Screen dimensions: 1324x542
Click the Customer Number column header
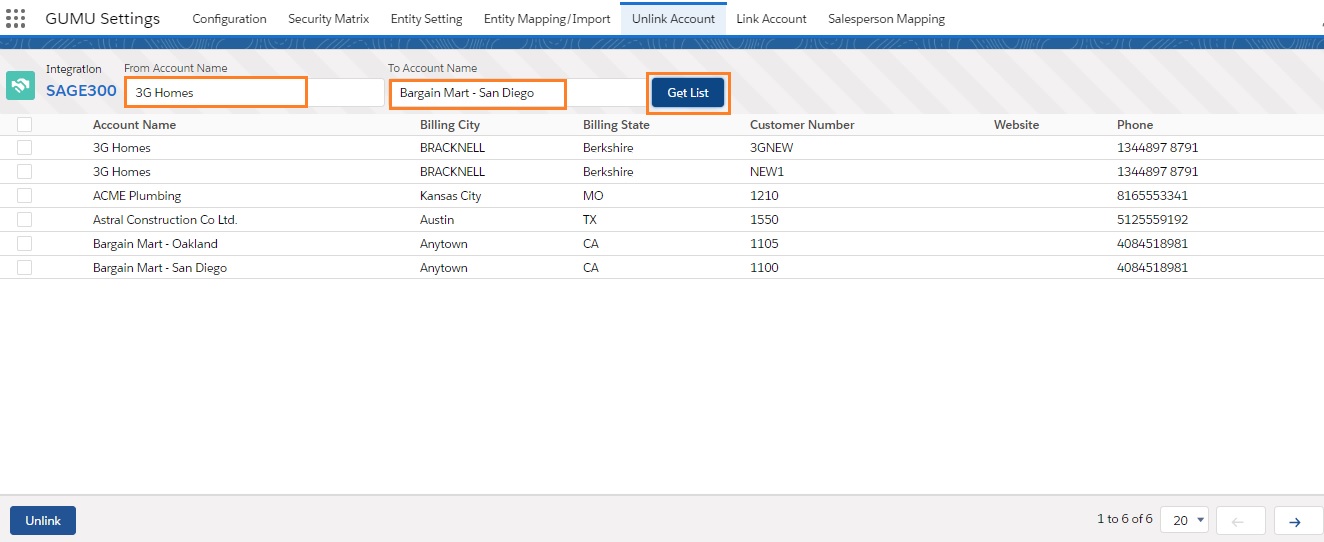802,125
